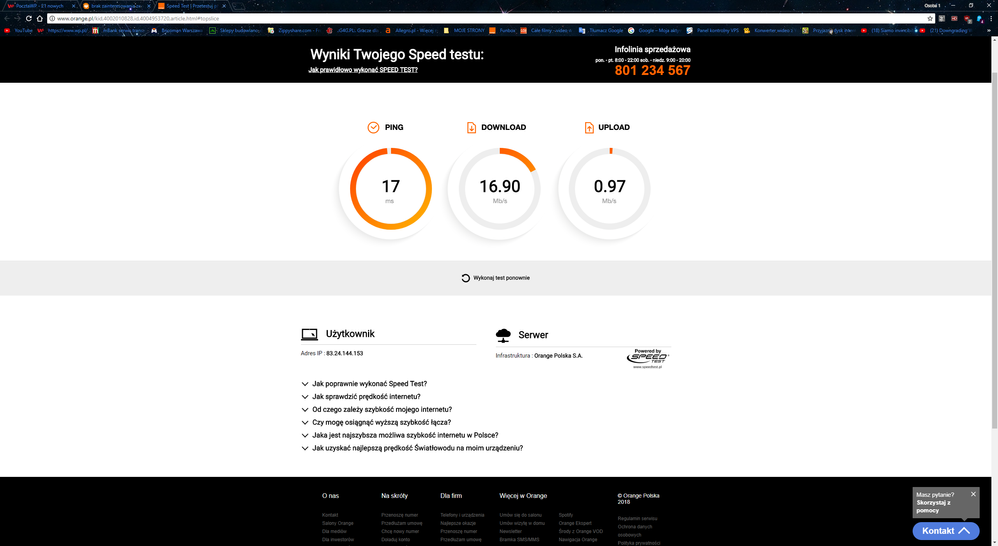Expand 'Od czego zależy szybkość mojego internetu?'

381,410
